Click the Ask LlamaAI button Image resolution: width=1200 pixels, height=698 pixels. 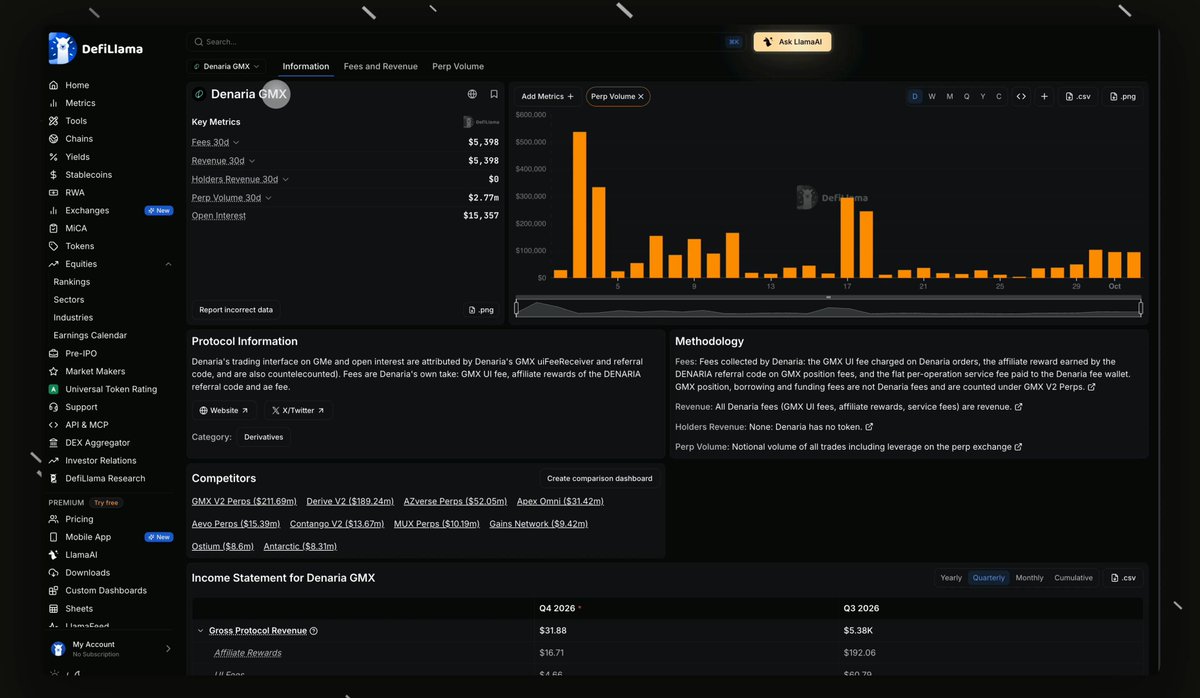click(x=792, y=42)
